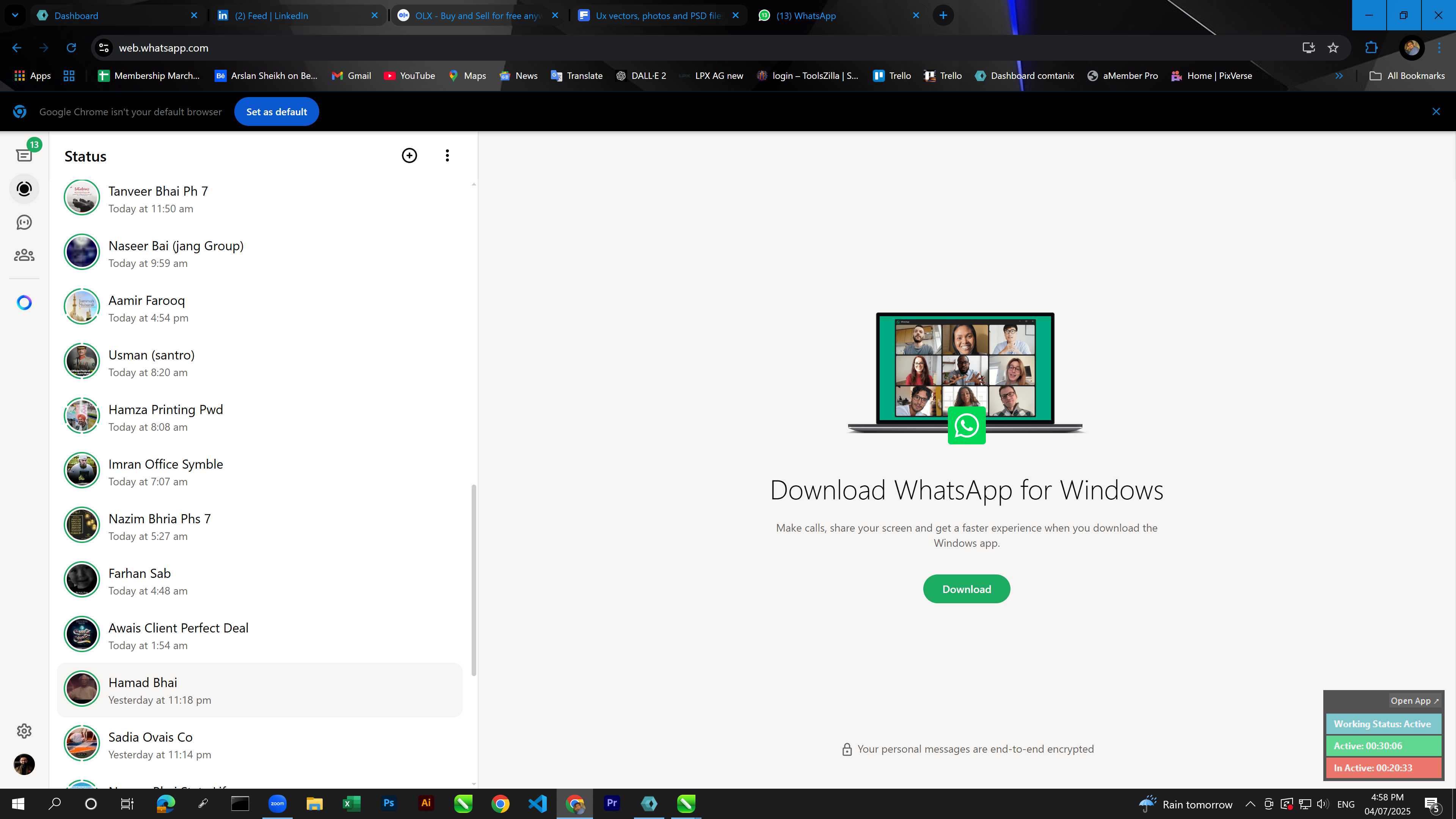Show hidden system tray icons
The height and width of the screenshot is (819, 1456).
pyautogui.click(x=1250, y=804)
